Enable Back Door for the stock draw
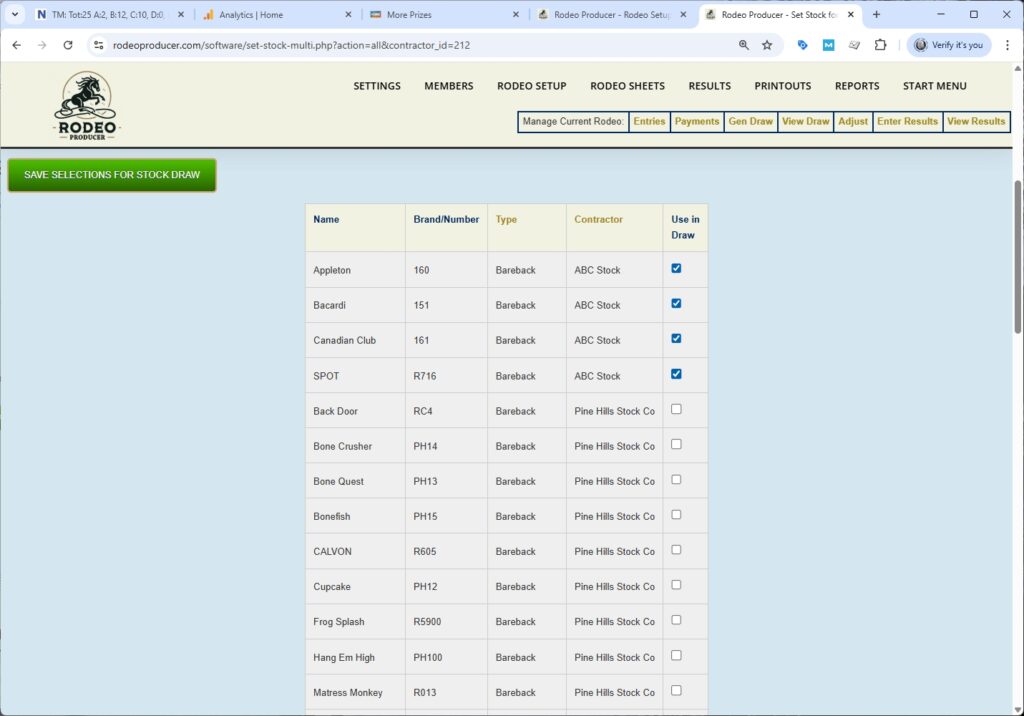 [x=675, y=408]
